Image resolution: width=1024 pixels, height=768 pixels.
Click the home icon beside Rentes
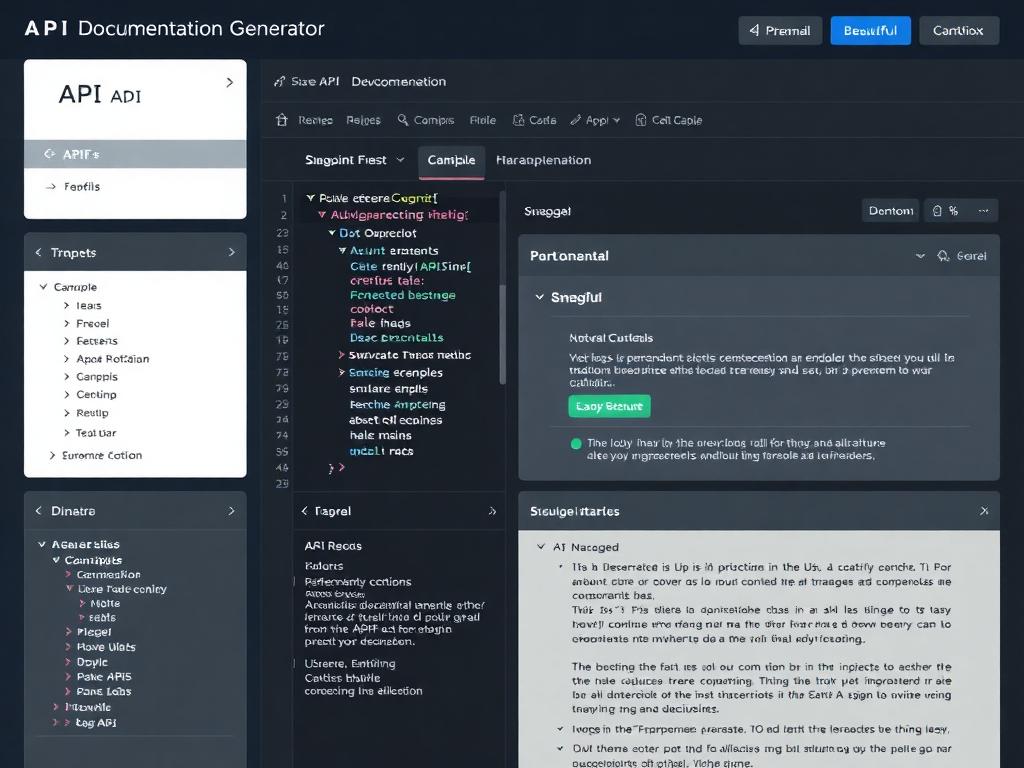pyautogui.click(x=281, y=120)
